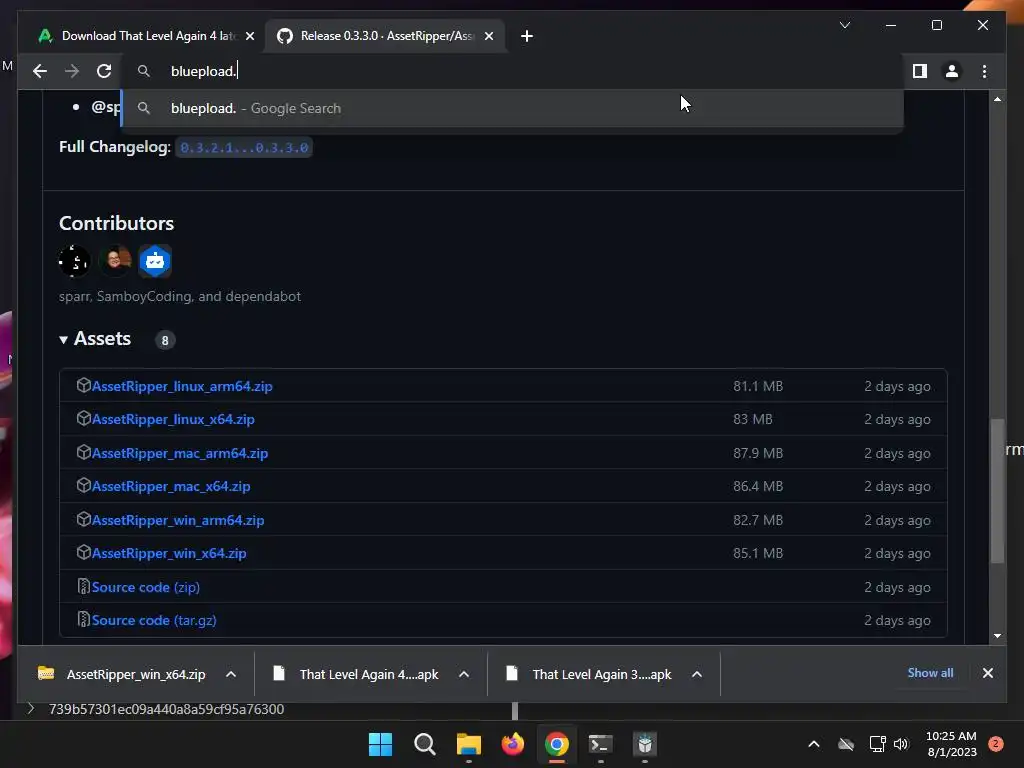The height and width of the screenshot is (768, 1024).
Task: Open the side panel icon in Chrome toolbar
Action: 920,71
